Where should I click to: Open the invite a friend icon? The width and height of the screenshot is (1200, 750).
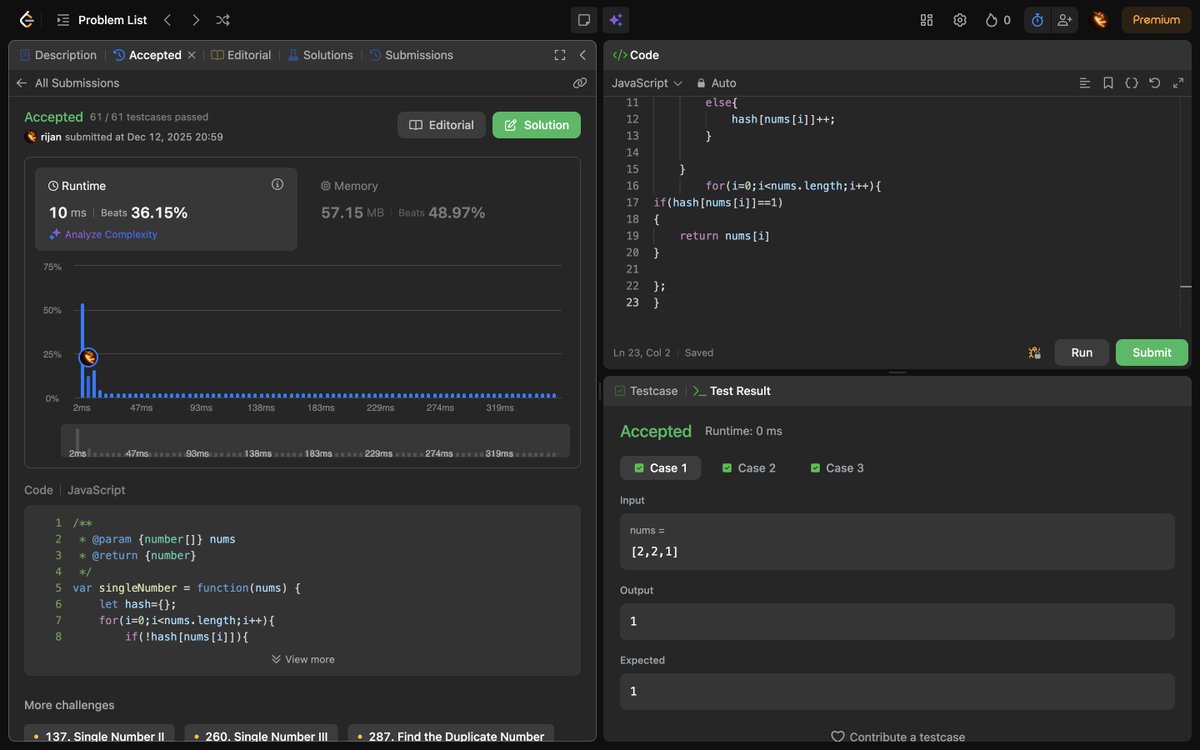click(x=1065, y=19)
